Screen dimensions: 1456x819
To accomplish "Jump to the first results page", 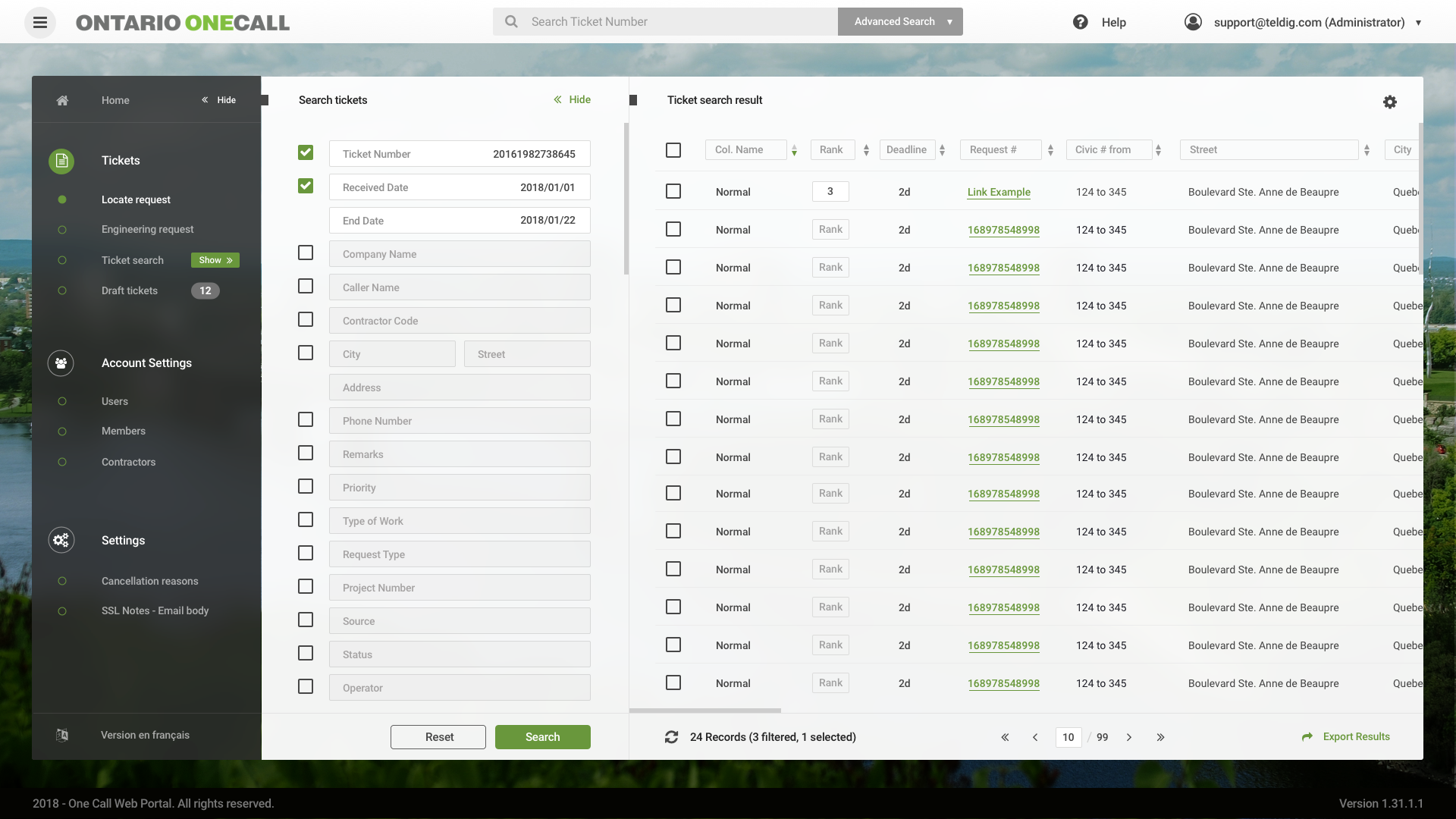I will pos(1005,737).
